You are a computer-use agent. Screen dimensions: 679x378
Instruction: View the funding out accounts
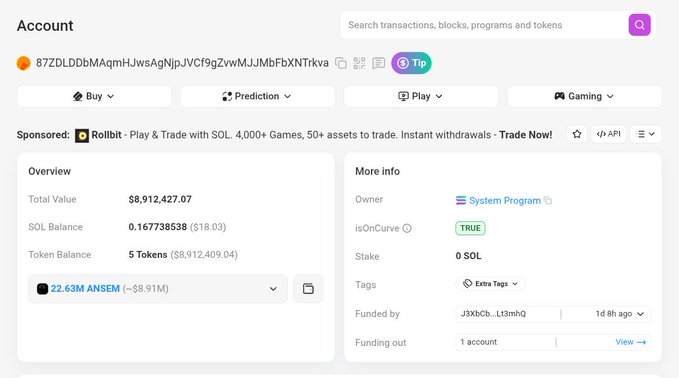pyautogui.click(x=630, y=342)
